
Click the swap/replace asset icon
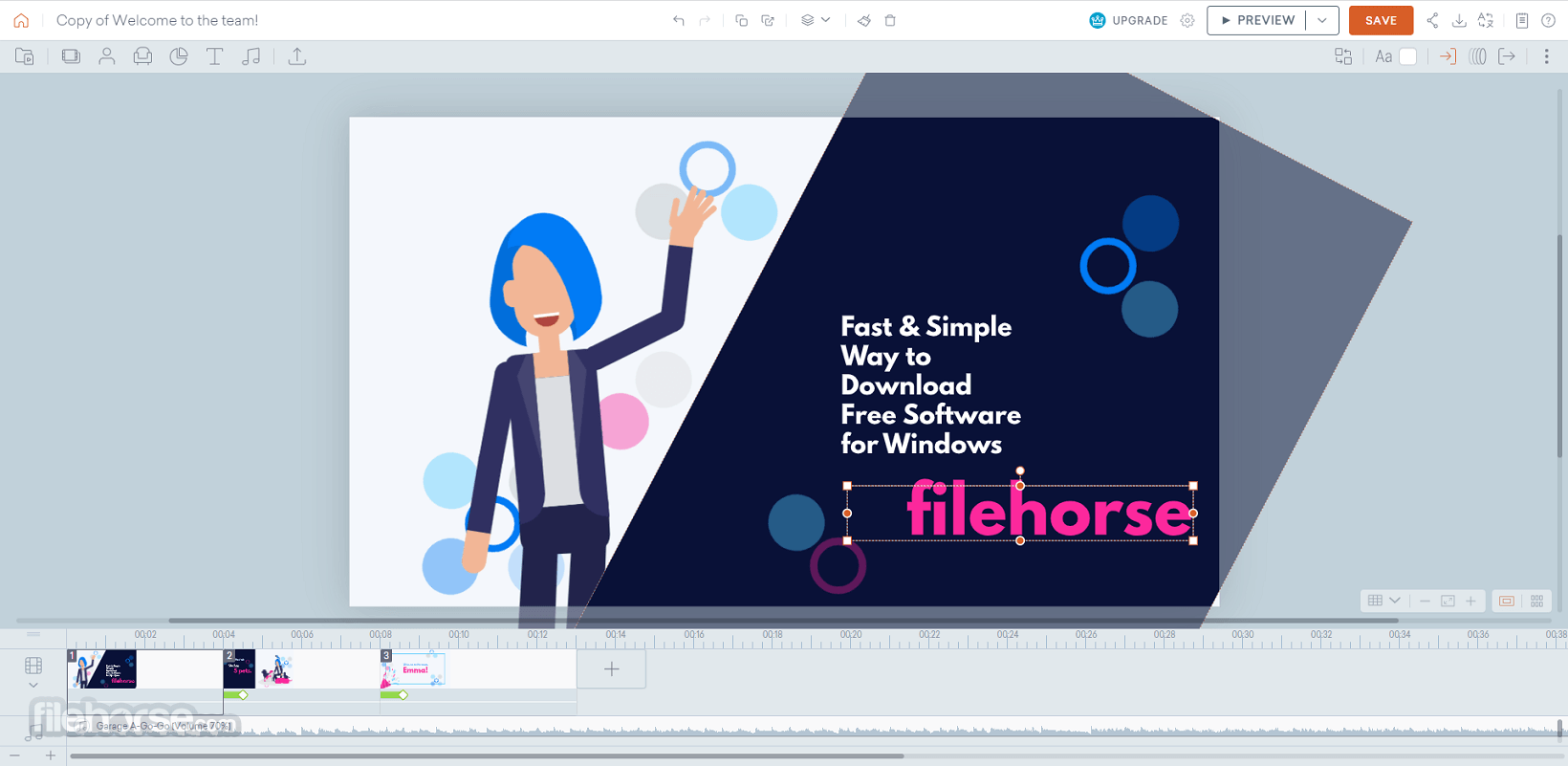click(1343, 56)
